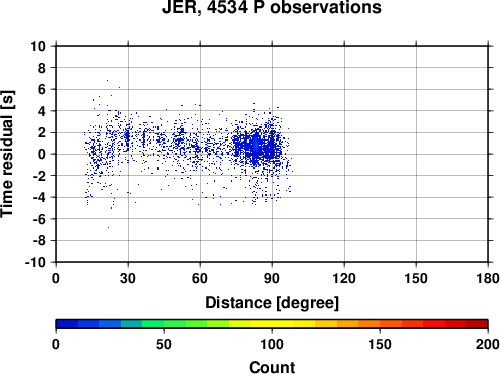This screenshot has height=374, width=500.
Task: Click the 'Distance [degree]' axis label
Action: click(272, 303)
